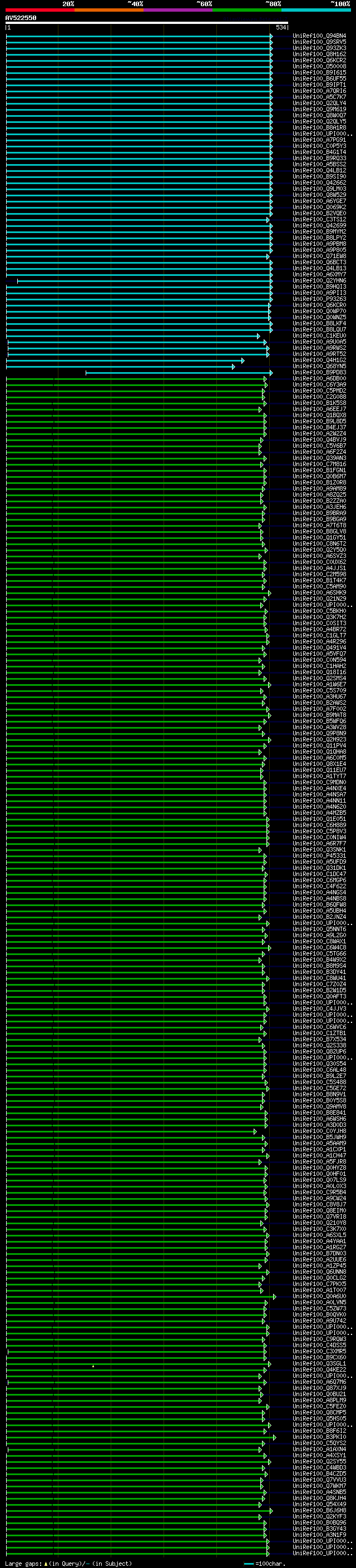Open the UniRef100_B4G1T4 entry
This screenshot has height=1568, width=356.
point(319,152)
